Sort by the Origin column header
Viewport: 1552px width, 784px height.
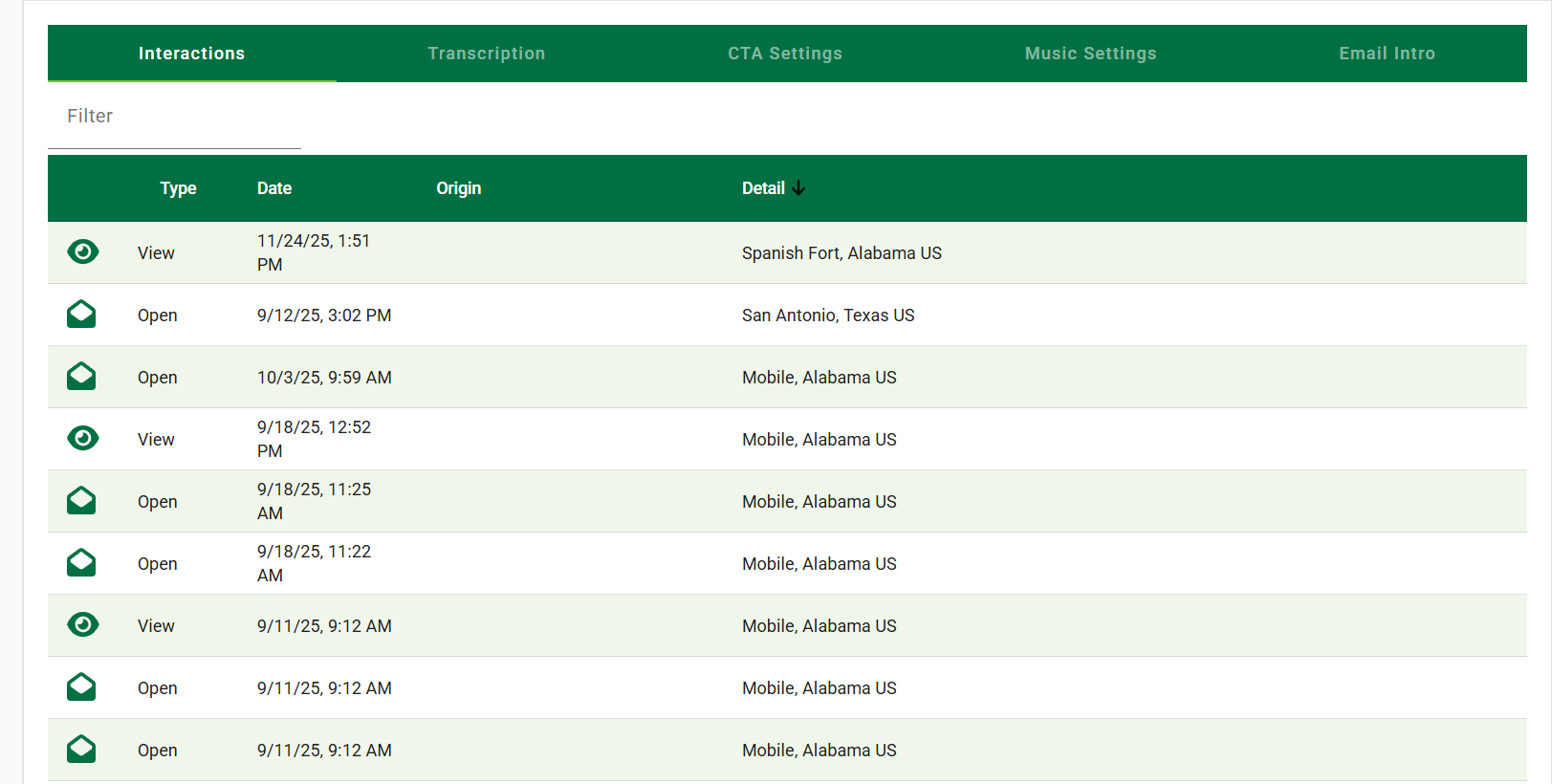(459, 188)
